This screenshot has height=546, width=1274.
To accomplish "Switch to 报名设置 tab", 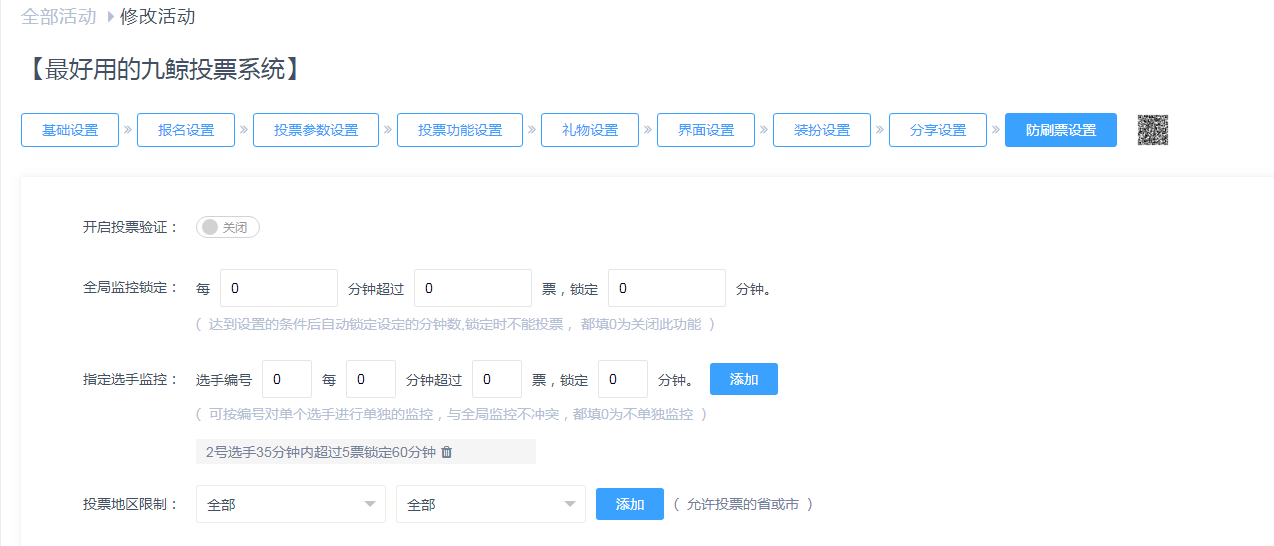I will pyautogui.click(x=186, y=130).
